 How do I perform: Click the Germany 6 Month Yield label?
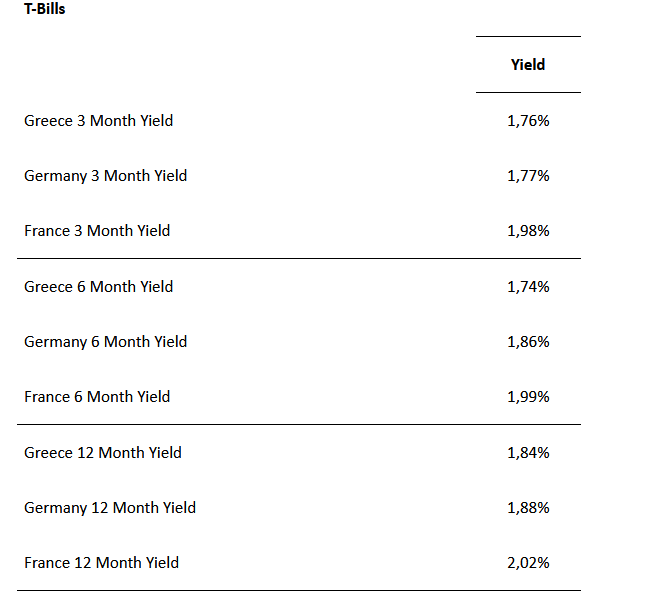click(105, 342)
